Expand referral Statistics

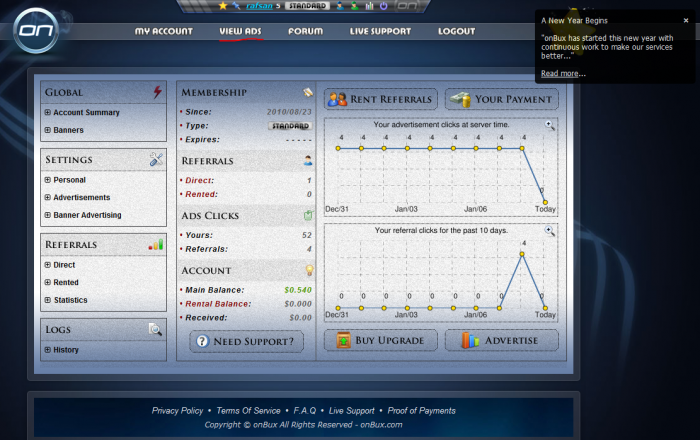coord(66,300)
